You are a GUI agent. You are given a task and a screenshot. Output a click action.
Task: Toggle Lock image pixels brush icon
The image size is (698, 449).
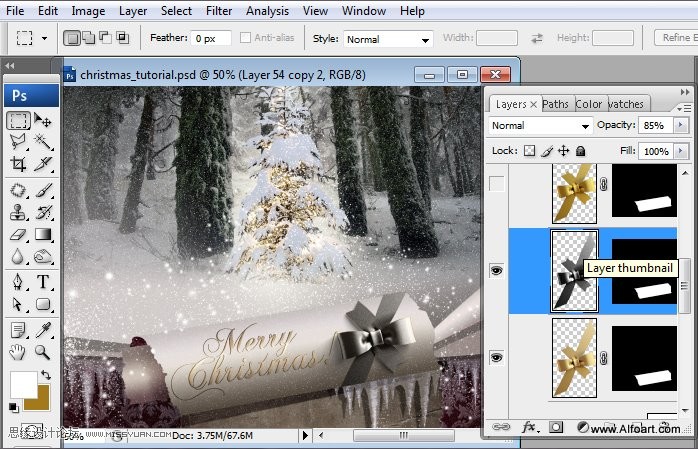547,151
